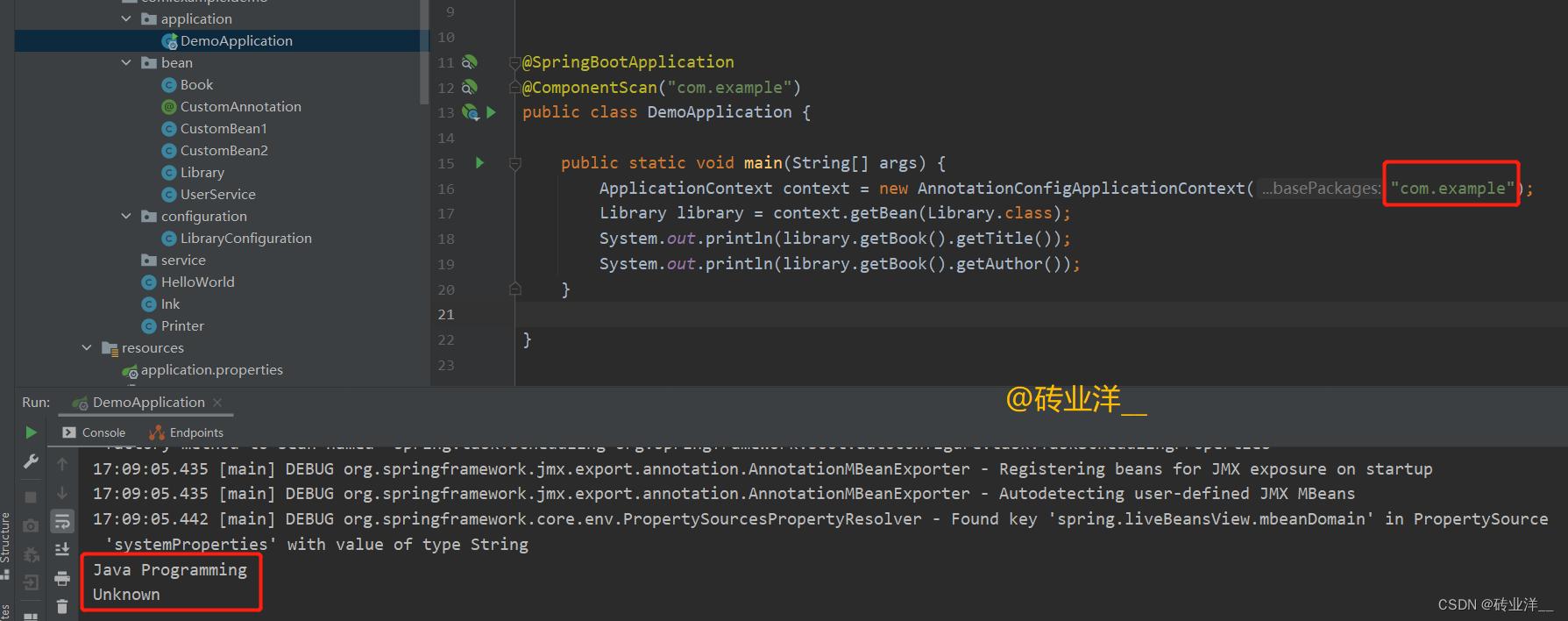Collapse the main method at line 15

[x=515, y=163]
